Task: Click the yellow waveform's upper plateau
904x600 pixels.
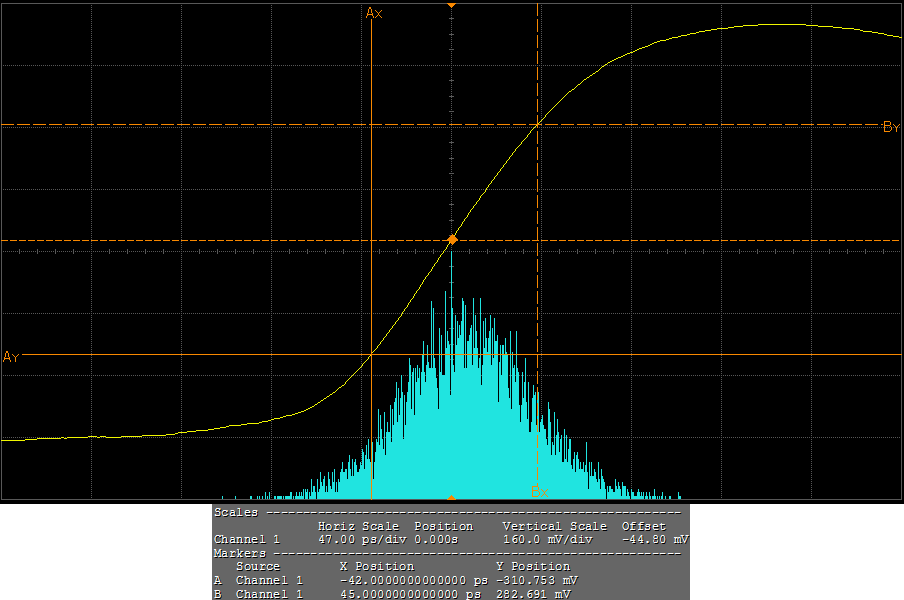Action: [780, 25]
